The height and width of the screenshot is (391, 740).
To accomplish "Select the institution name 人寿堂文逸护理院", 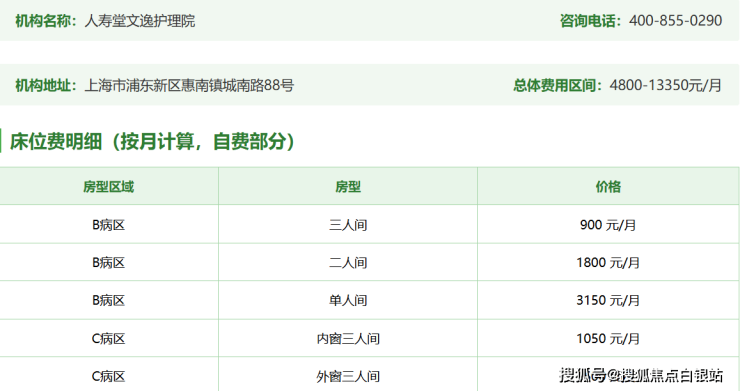I will 140,21.
